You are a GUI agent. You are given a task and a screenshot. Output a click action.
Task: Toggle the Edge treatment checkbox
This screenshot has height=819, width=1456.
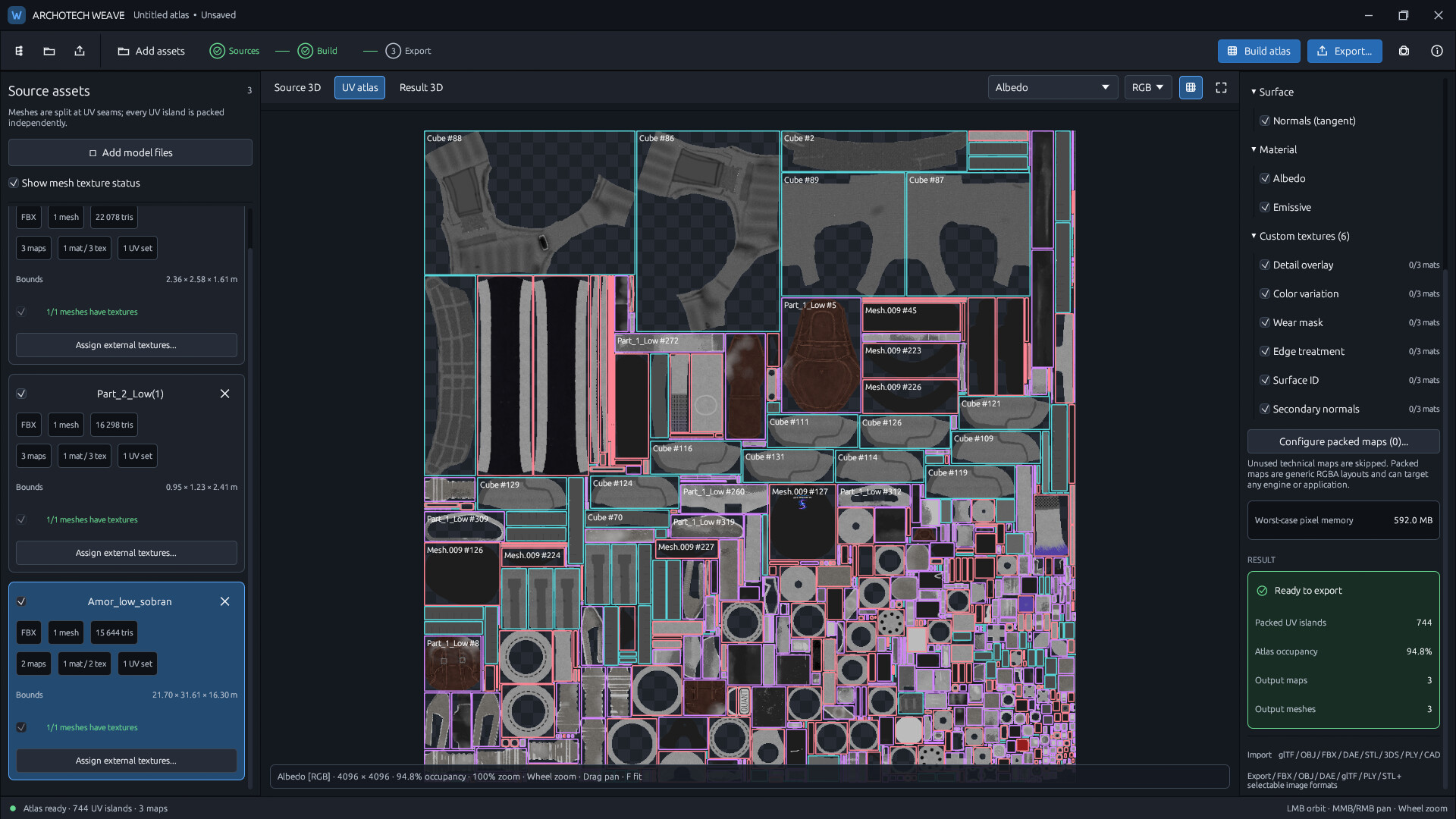(x=1265, y=351)
